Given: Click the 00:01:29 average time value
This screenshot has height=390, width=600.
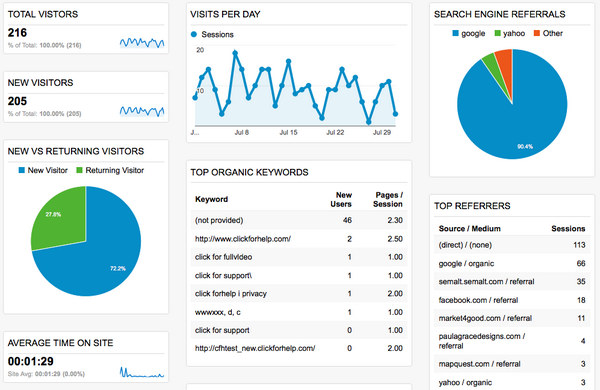Looking at the screenshot, I should click(x=31, y=361).
